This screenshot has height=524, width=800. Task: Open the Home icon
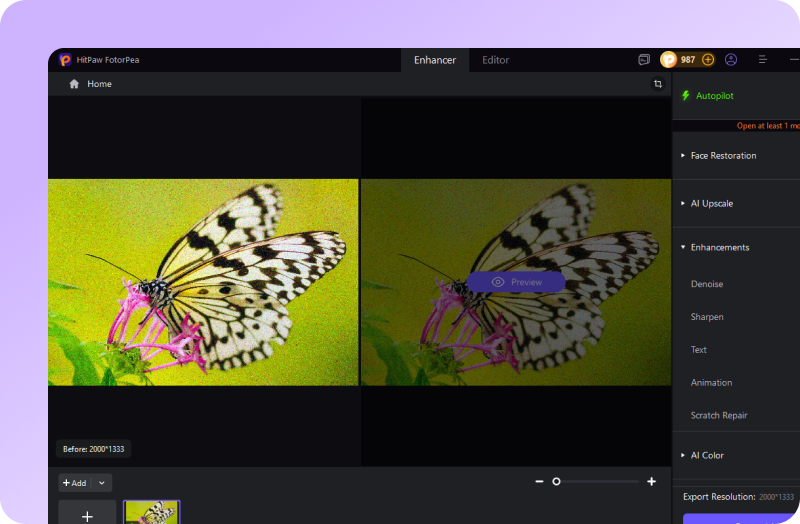pos(74,84)
